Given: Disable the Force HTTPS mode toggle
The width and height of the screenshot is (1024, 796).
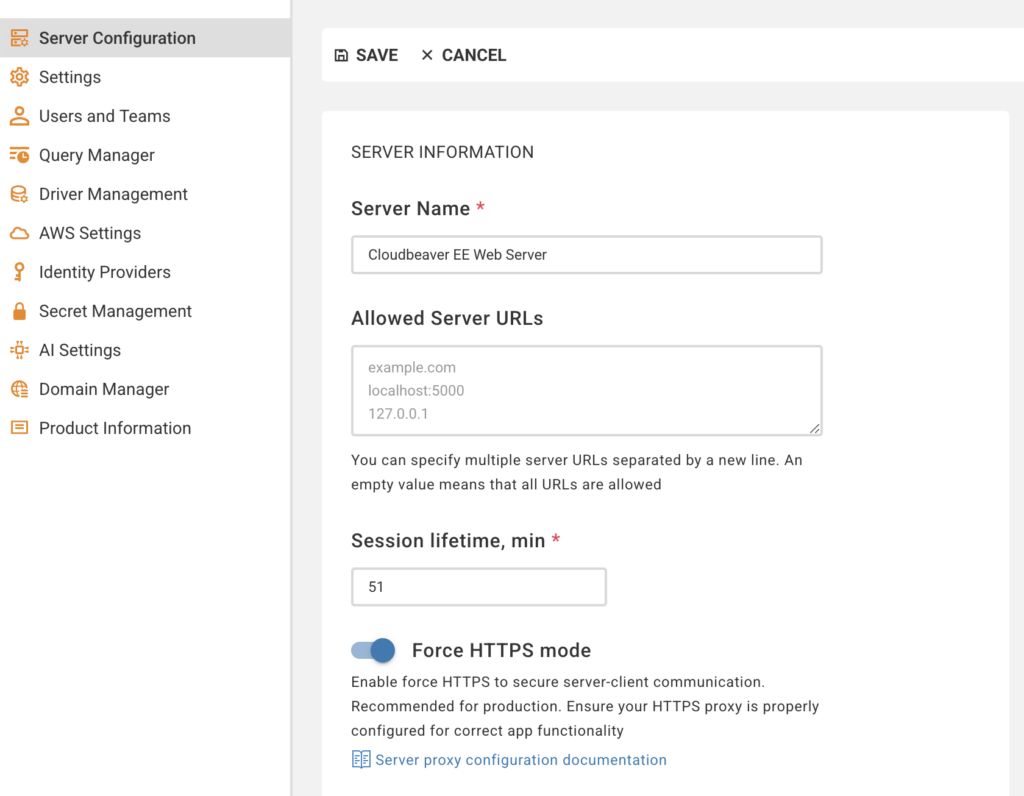Looking at the screenshot, I should coord(373,651).
